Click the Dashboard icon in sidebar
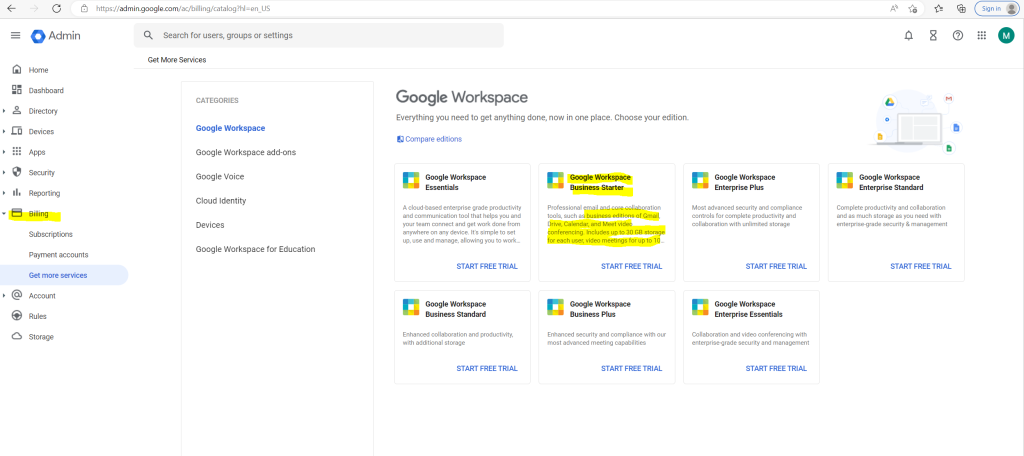 pos(17,90)
